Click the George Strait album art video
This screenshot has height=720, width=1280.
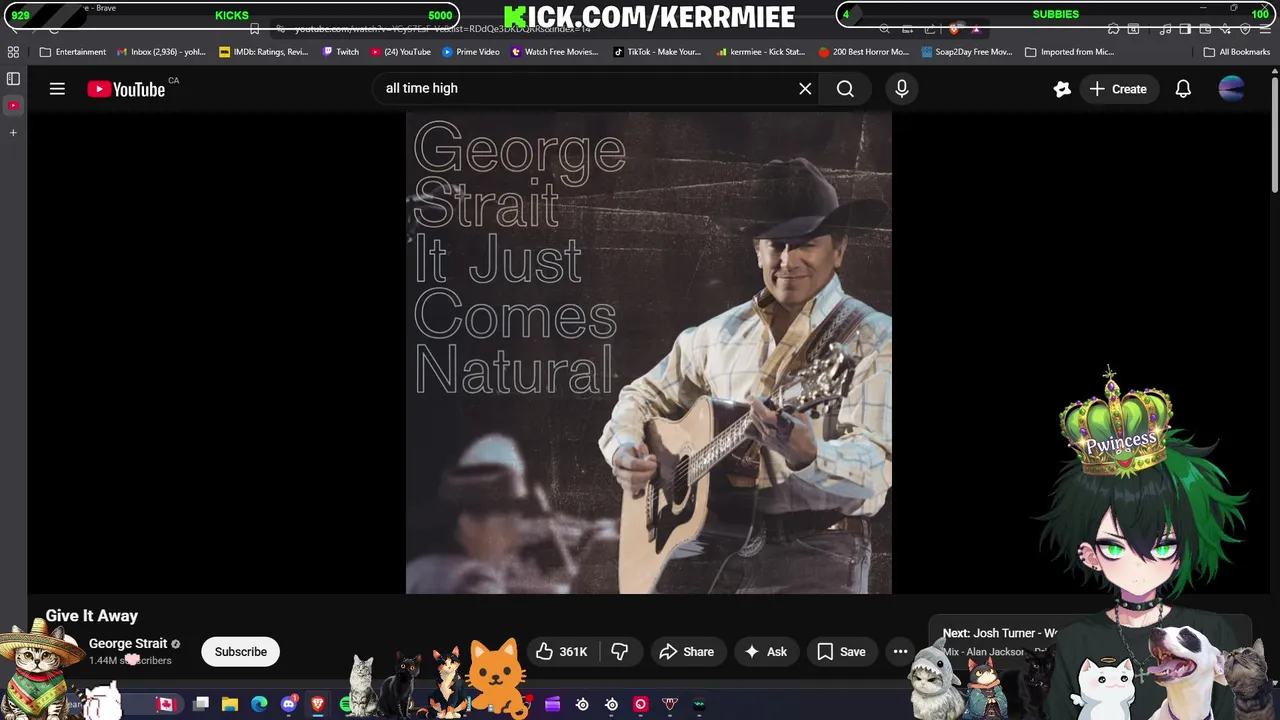coord(648,352)
